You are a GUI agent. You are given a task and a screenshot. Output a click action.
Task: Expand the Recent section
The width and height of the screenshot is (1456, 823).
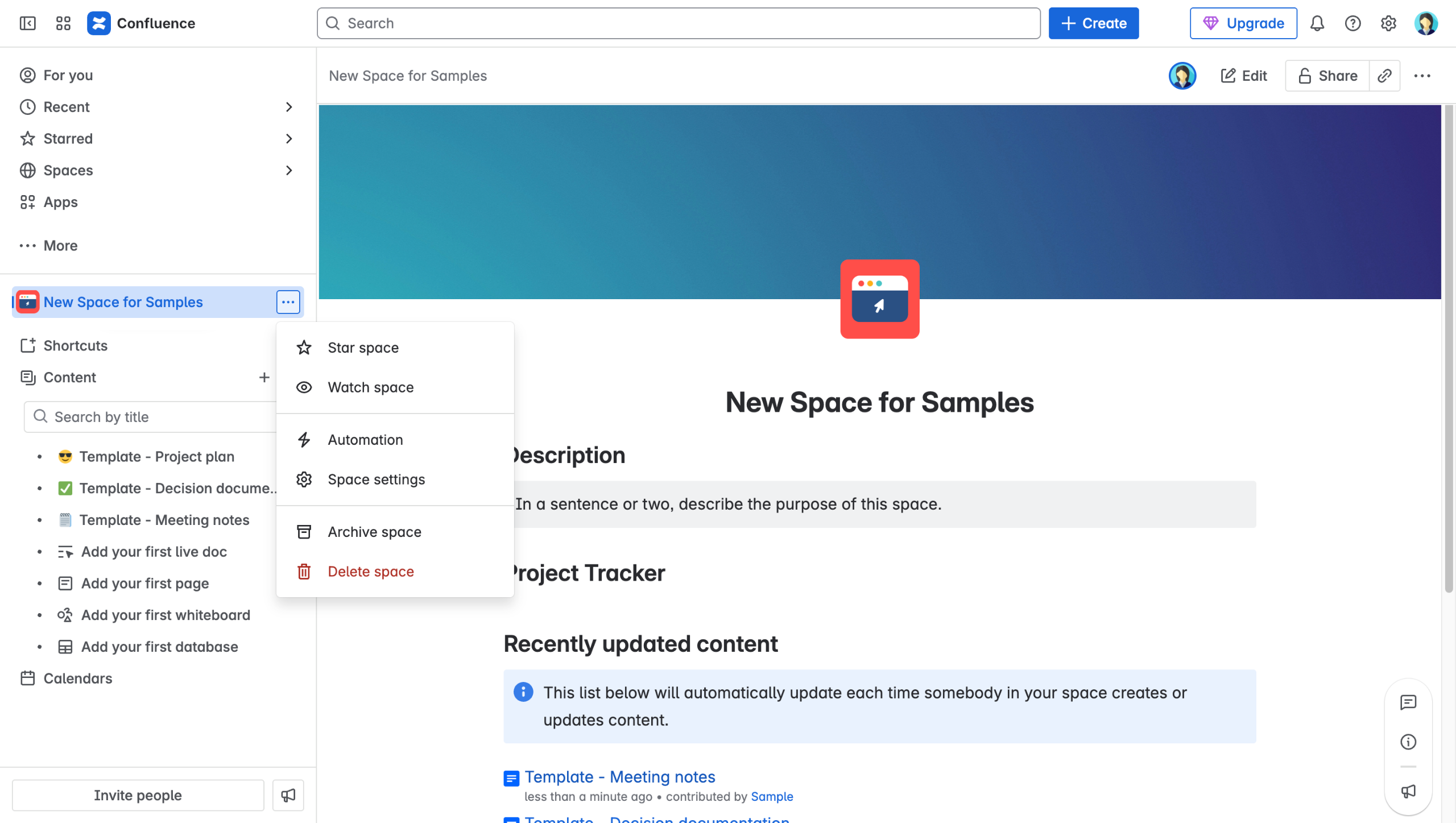289,107
